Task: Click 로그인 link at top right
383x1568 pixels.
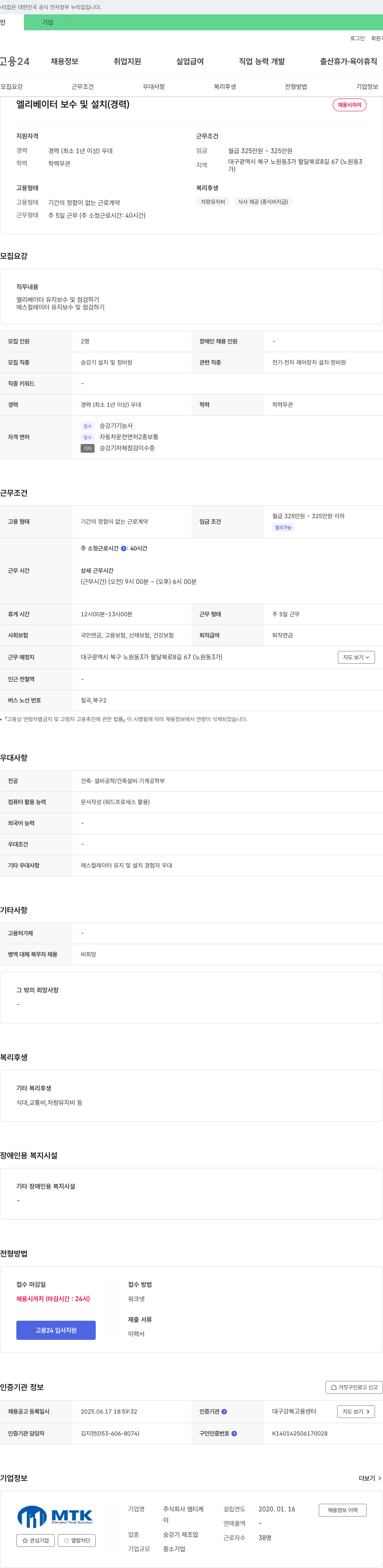Action: pyautogui.click(x=357, y=38)
